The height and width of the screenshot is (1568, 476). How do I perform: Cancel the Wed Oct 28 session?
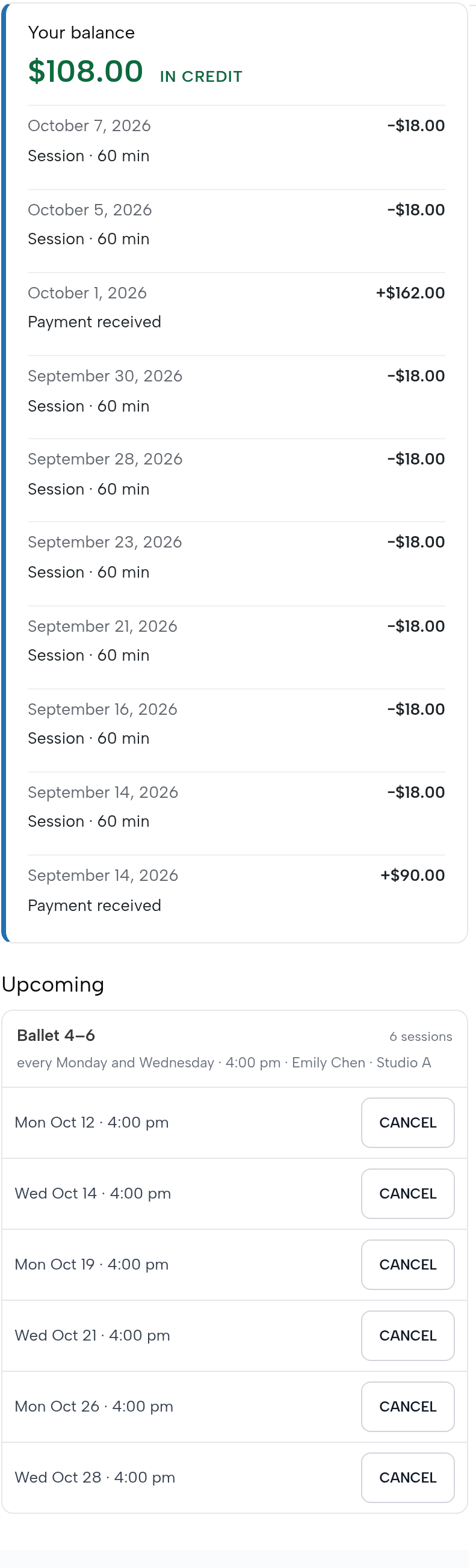point(407,1477)
